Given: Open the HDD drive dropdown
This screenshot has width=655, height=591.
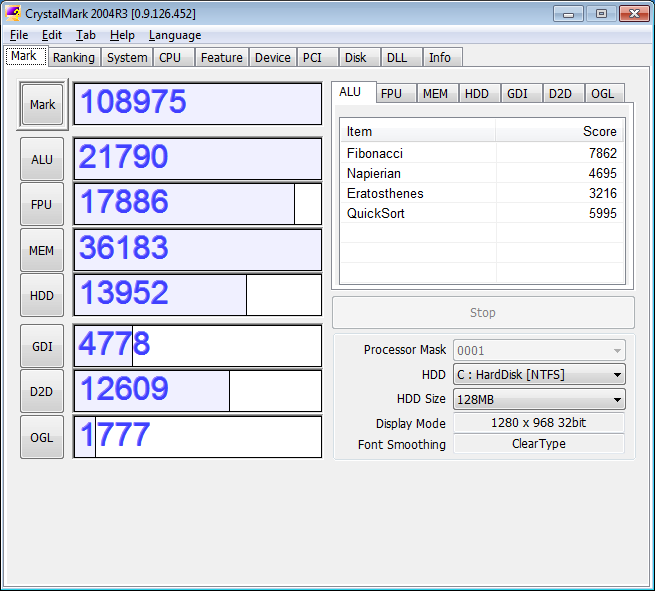Looking at the screenshot, I should coord(539,375).
